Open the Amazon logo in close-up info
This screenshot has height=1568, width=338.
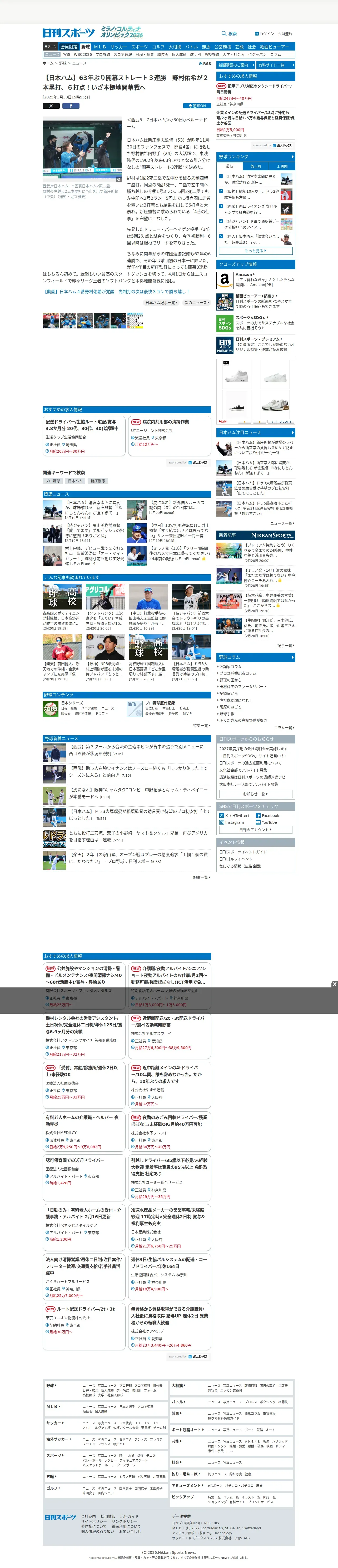click(225, 280)
